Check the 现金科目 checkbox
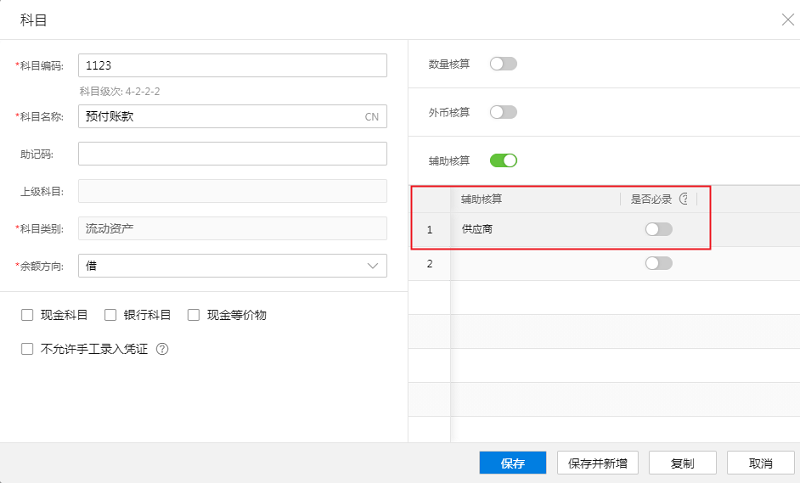800x483 pixels. click(27, 315)
